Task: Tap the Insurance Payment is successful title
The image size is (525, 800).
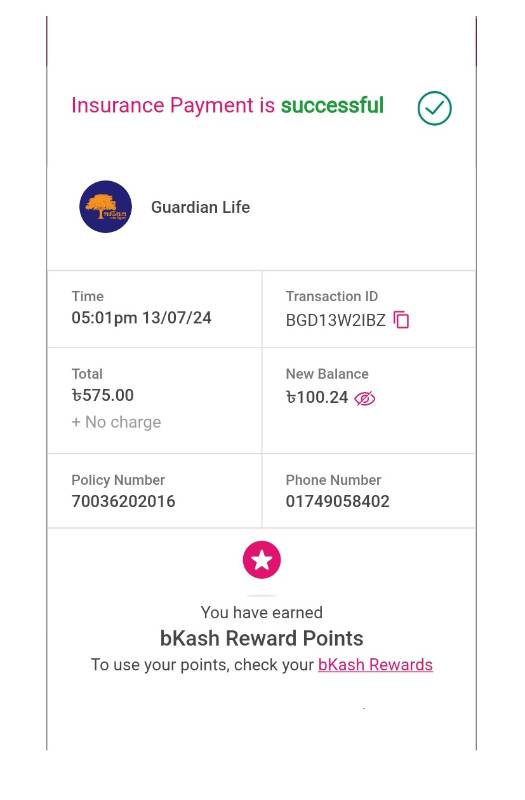Action: (x=228, y=105)
